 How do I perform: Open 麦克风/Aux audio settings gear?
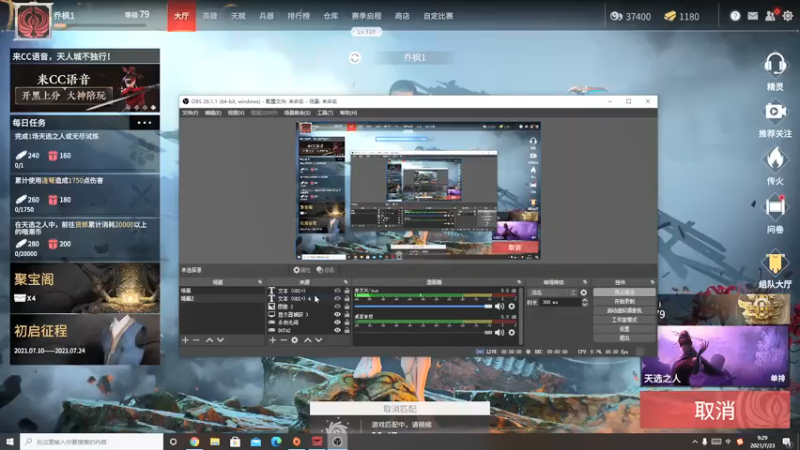pos(512,306)
